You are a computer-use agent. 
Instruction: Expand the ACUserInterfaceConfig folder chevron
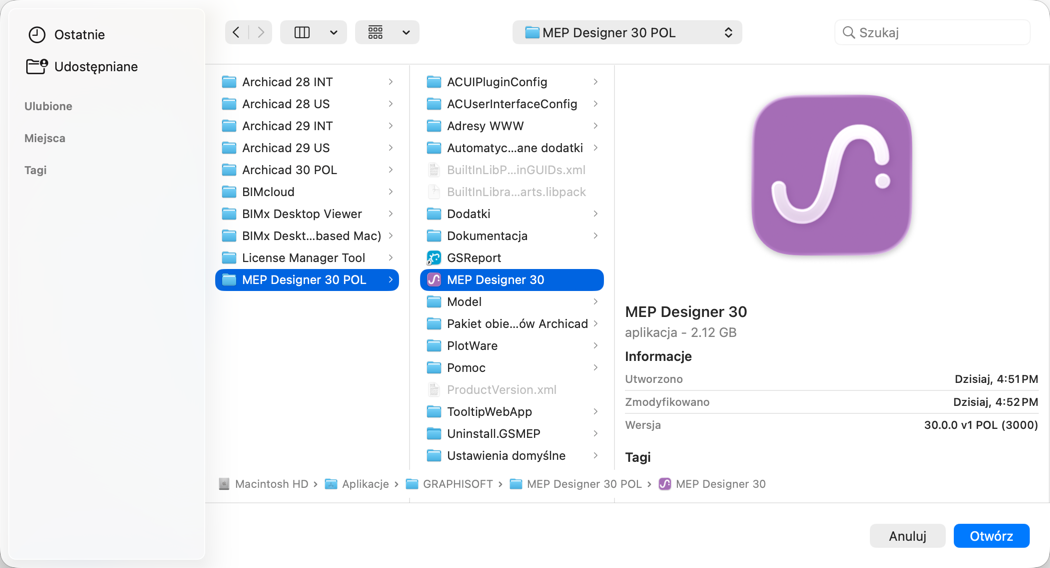(595, 104)
